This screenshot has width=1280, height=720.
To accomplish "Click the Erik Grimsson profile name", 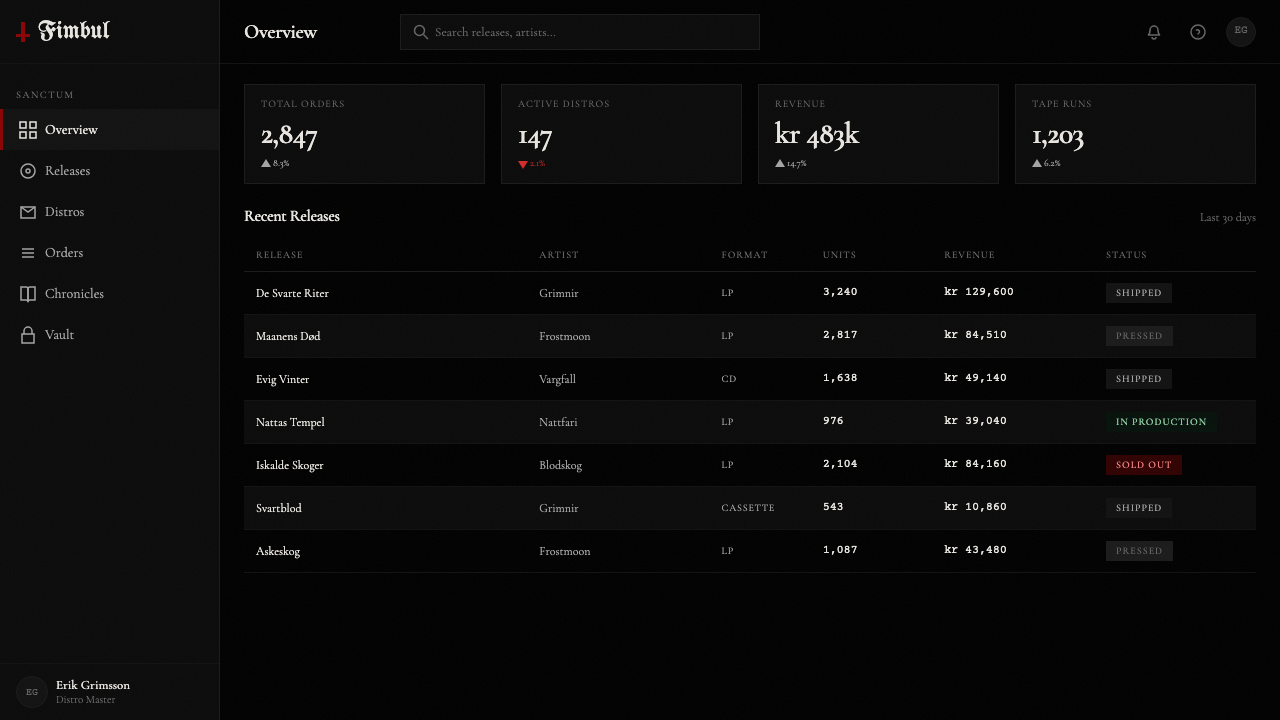I will 93,685.
